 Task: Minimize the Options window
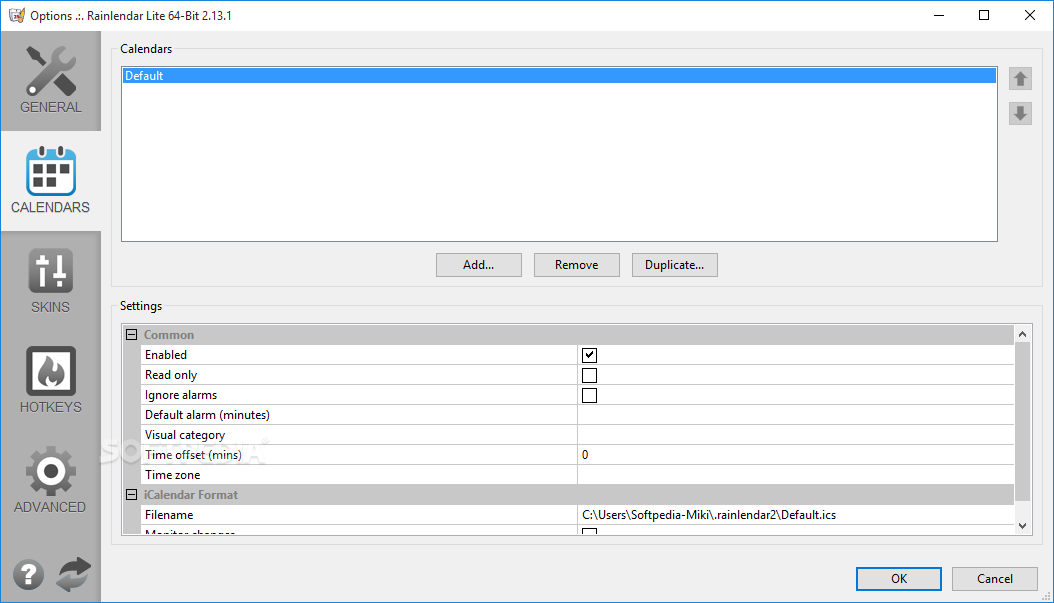939,15
